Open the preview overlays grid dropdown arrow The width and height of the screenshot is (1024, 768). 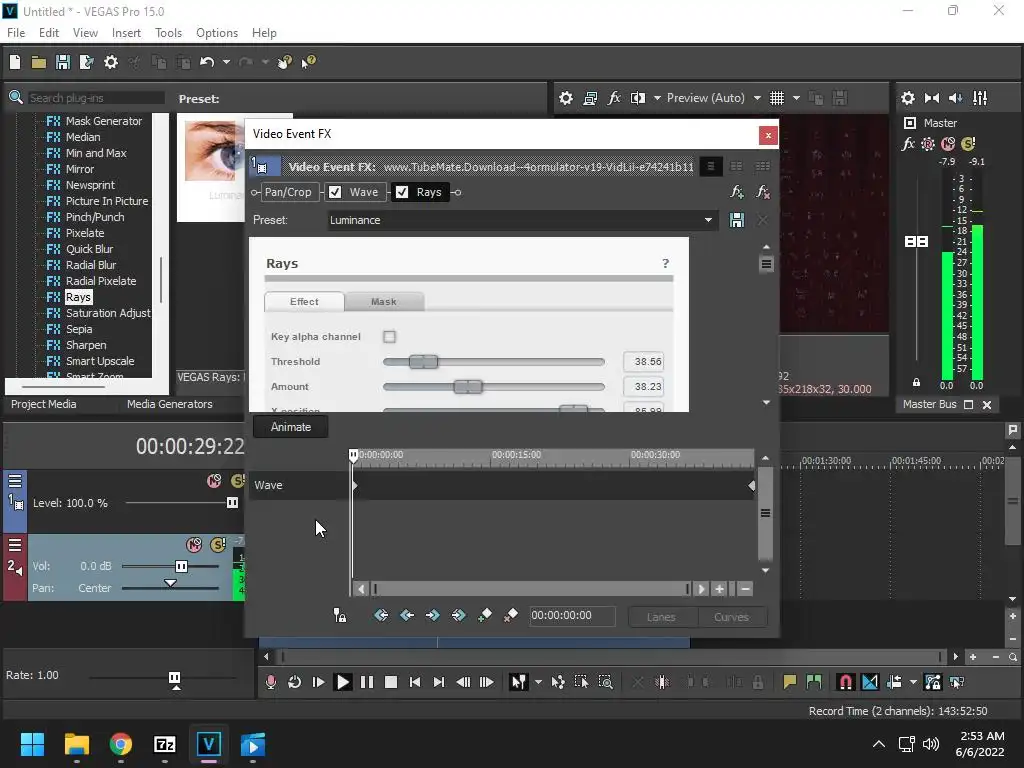[796, 98]
